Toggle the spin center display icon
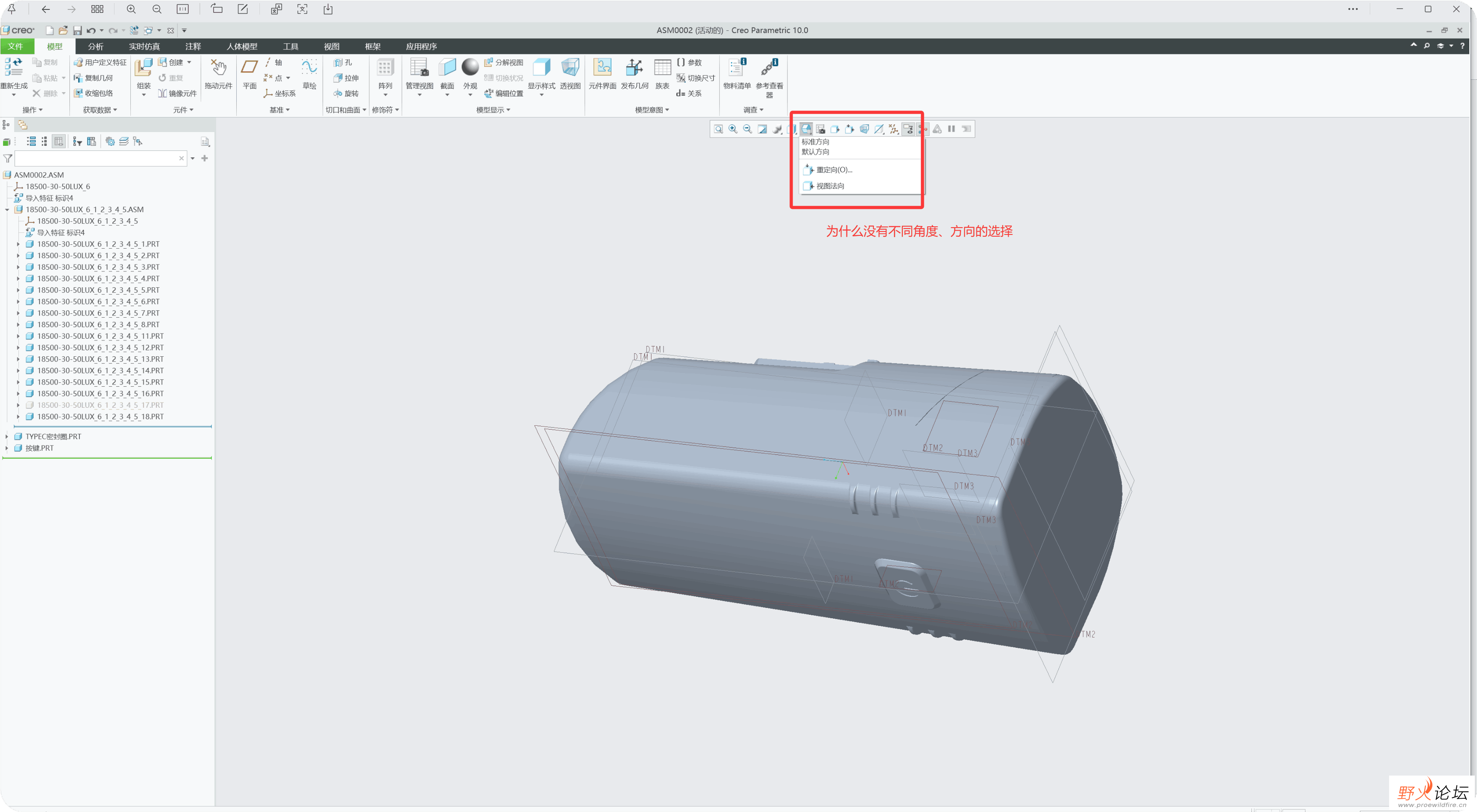 (x=922, y=129)
